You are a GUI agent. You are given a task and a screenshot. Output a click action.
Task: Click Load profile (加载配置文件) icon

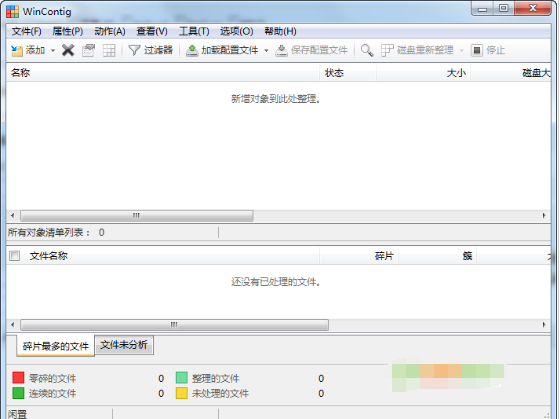point(192,50)
